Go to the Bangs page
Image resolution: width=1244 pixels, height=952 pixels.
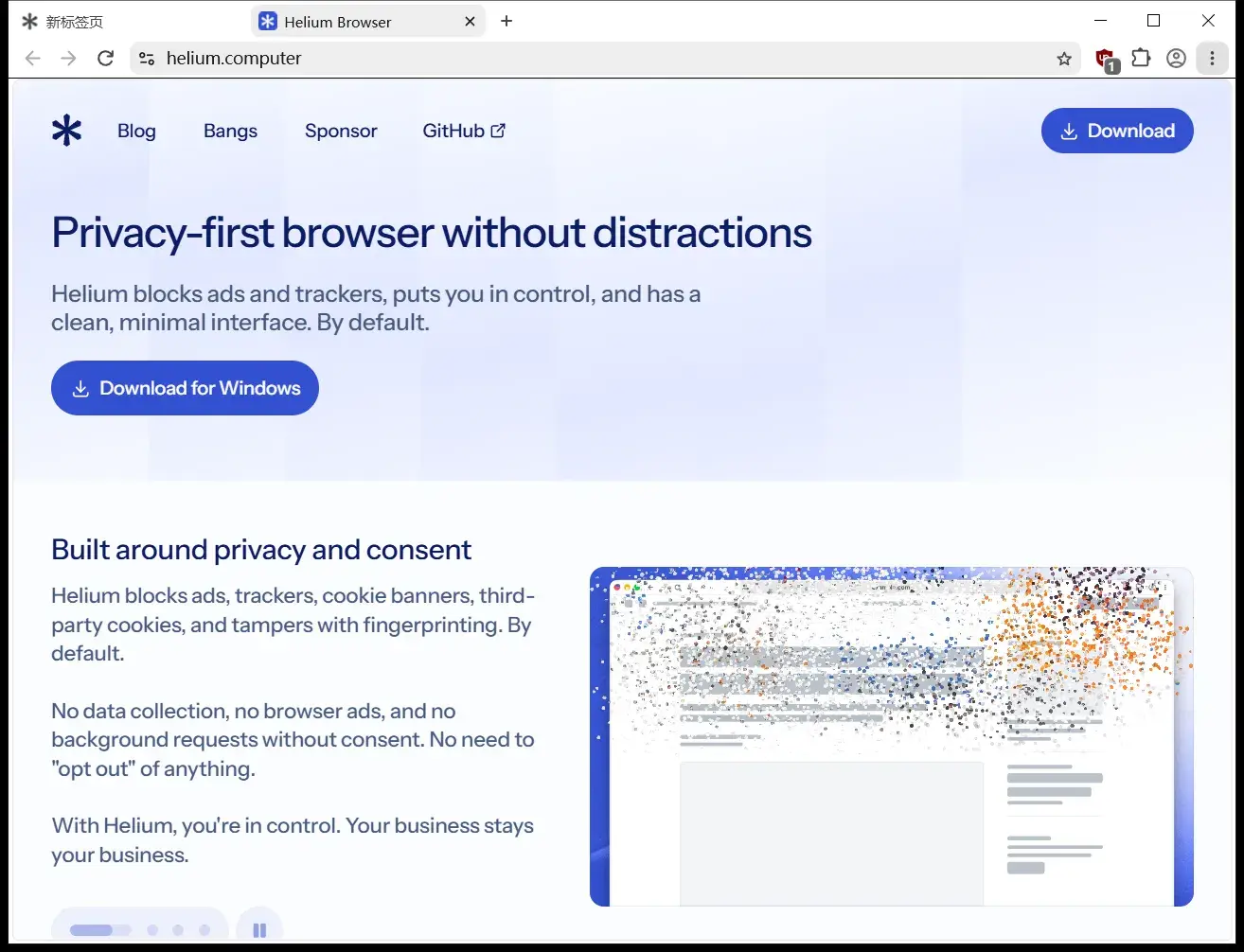[230, 131]
